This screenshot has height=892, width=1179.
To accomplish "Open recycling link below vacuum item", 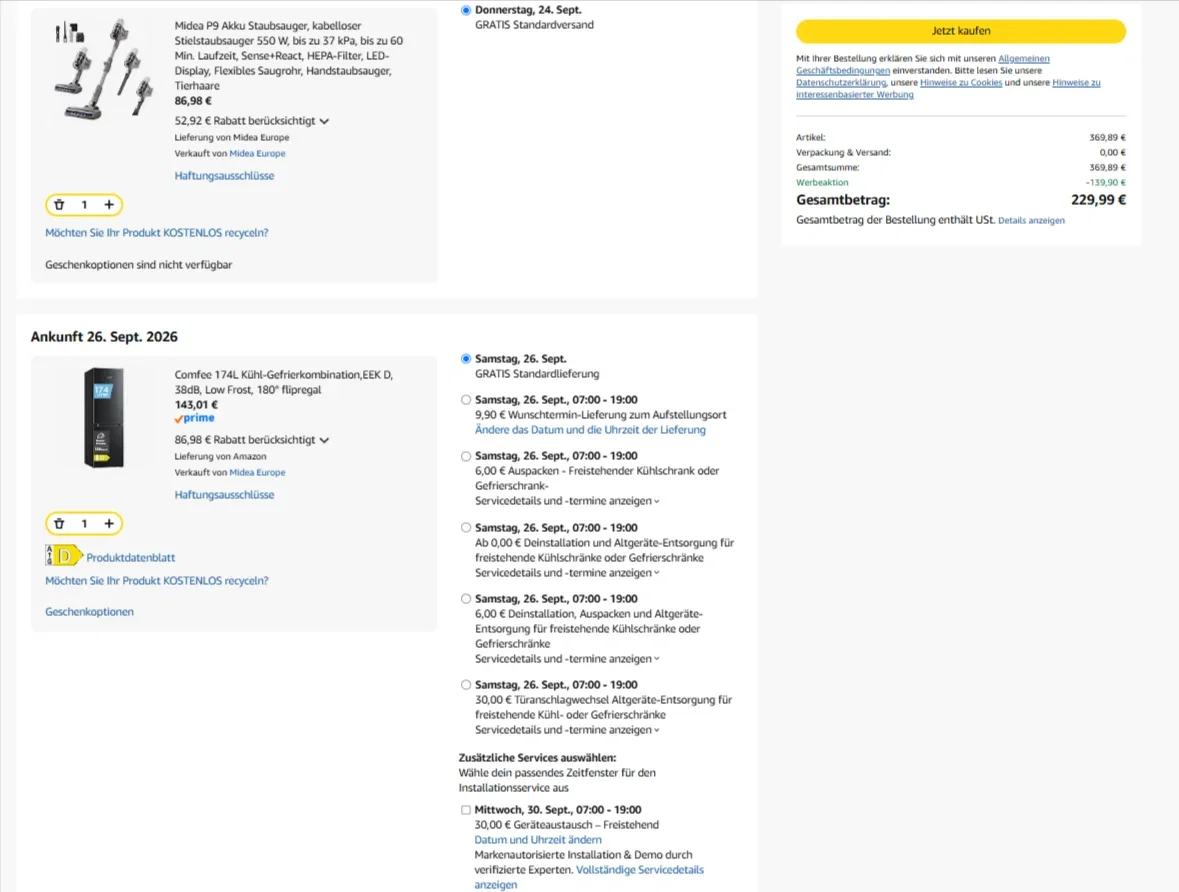I will (156, 233).
